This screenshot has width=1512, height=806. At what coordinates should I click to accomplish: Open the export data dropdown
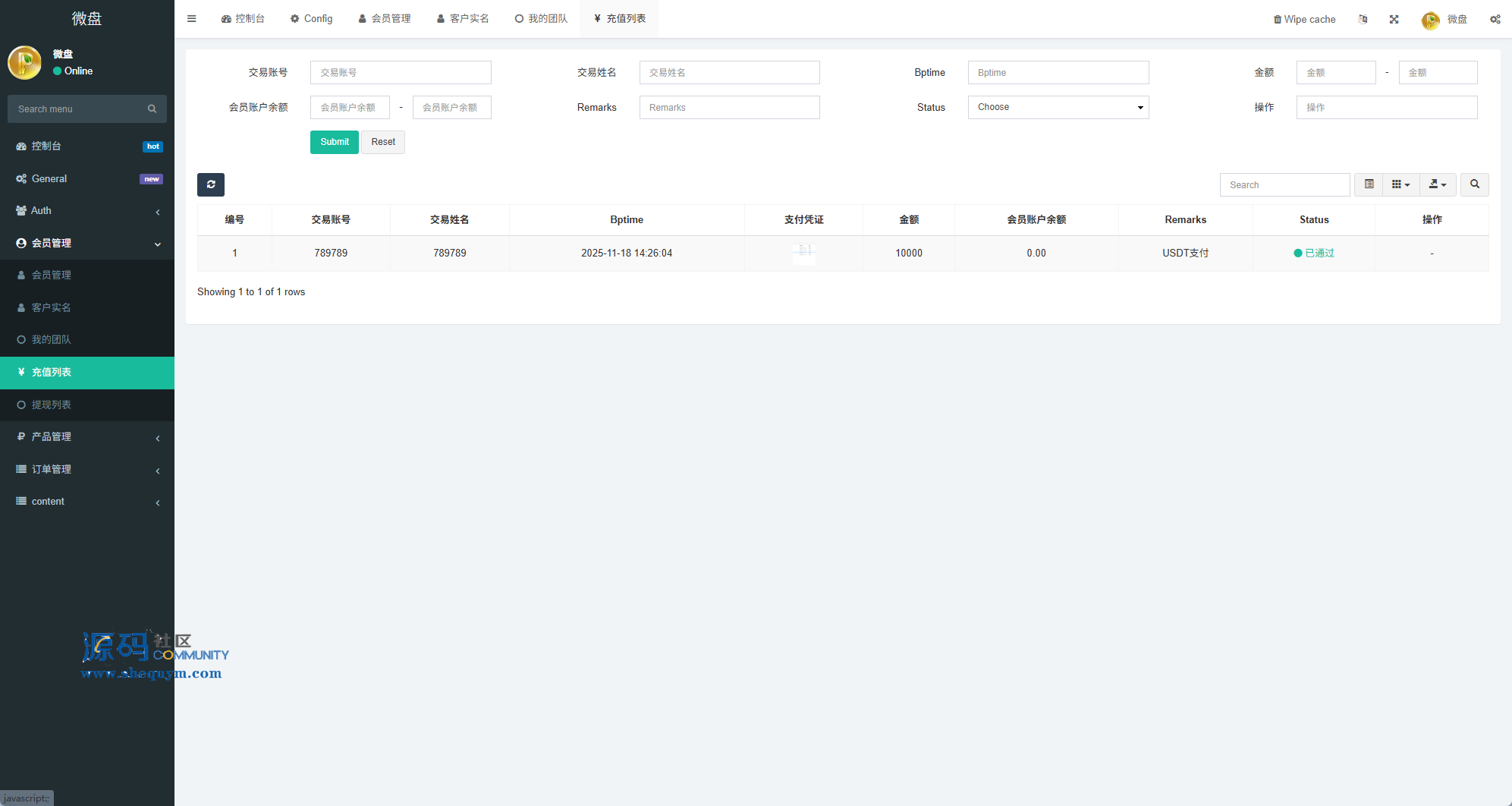1438,184
